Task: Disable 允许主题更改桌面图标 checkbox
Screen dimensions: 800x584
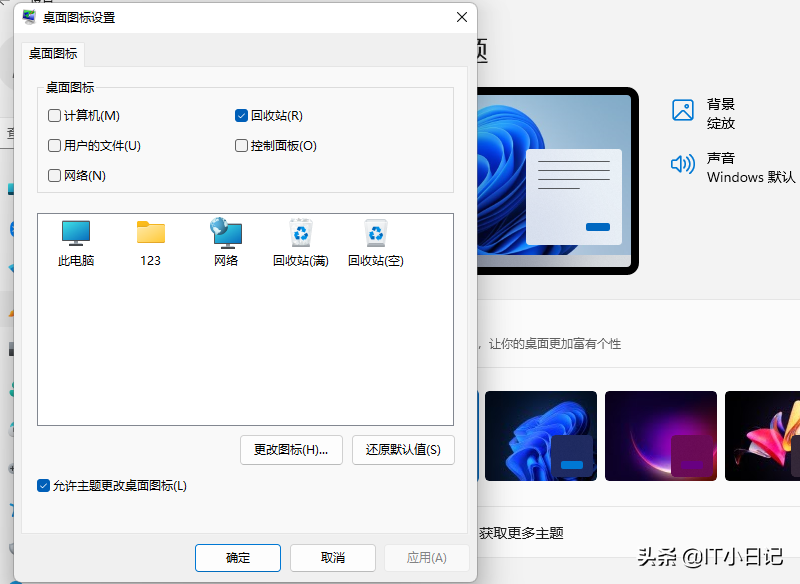Action: (x=44, y=486)
